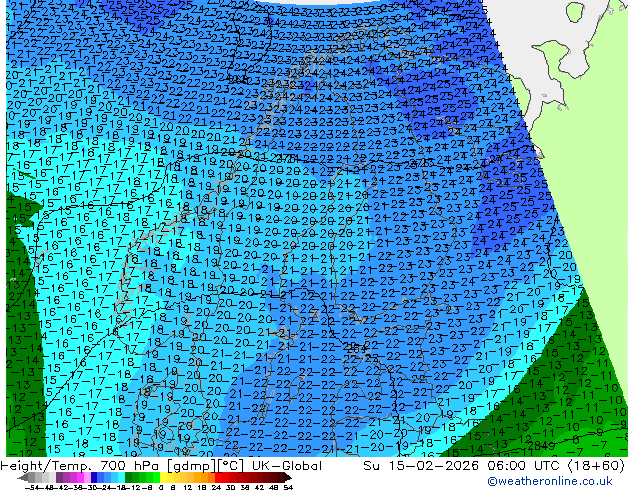Click the right arrow end of colour scale
The width and height of the screenshot is (634, 490).
(288, 477)
